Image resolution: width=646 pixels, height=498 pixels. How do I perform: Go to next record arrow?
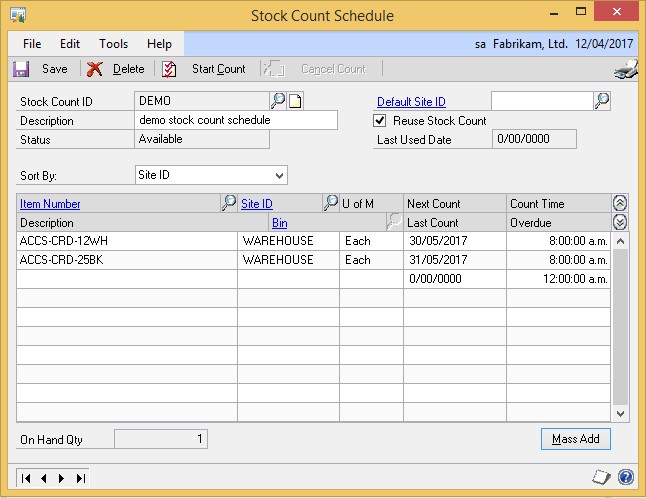[61, 478]
